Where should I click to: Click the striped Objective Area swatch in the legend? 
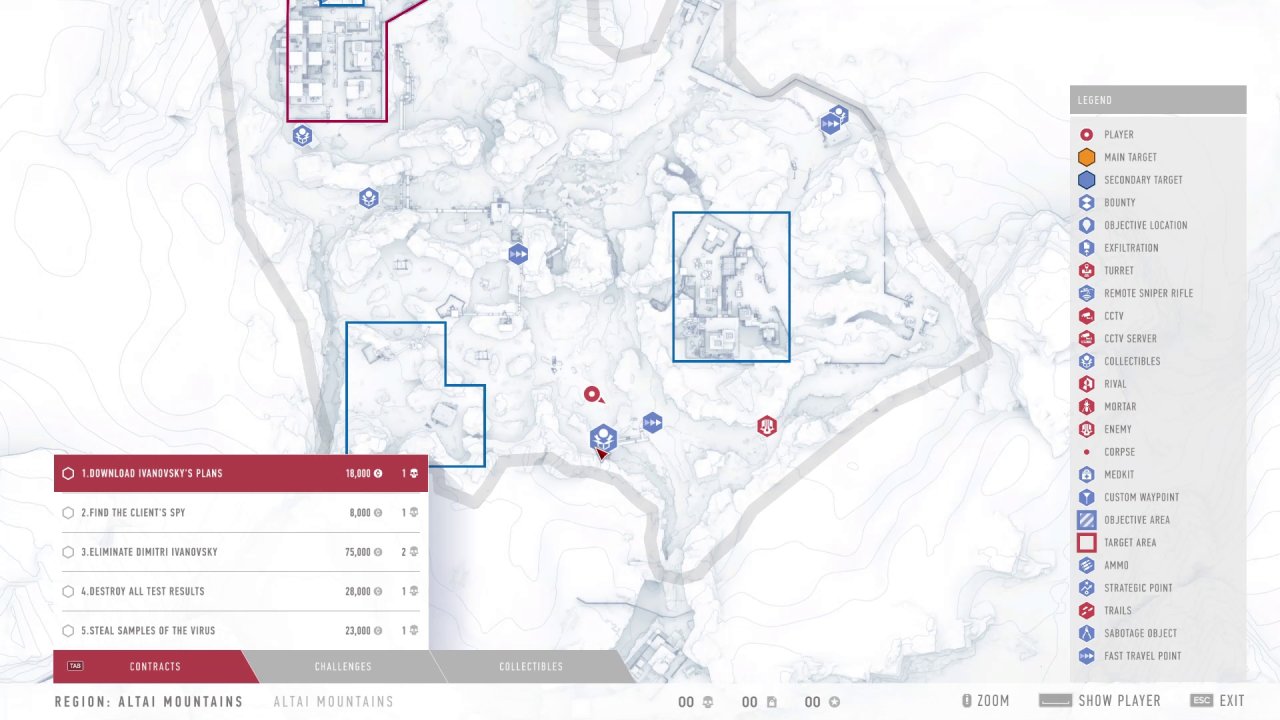(1087, 520)
